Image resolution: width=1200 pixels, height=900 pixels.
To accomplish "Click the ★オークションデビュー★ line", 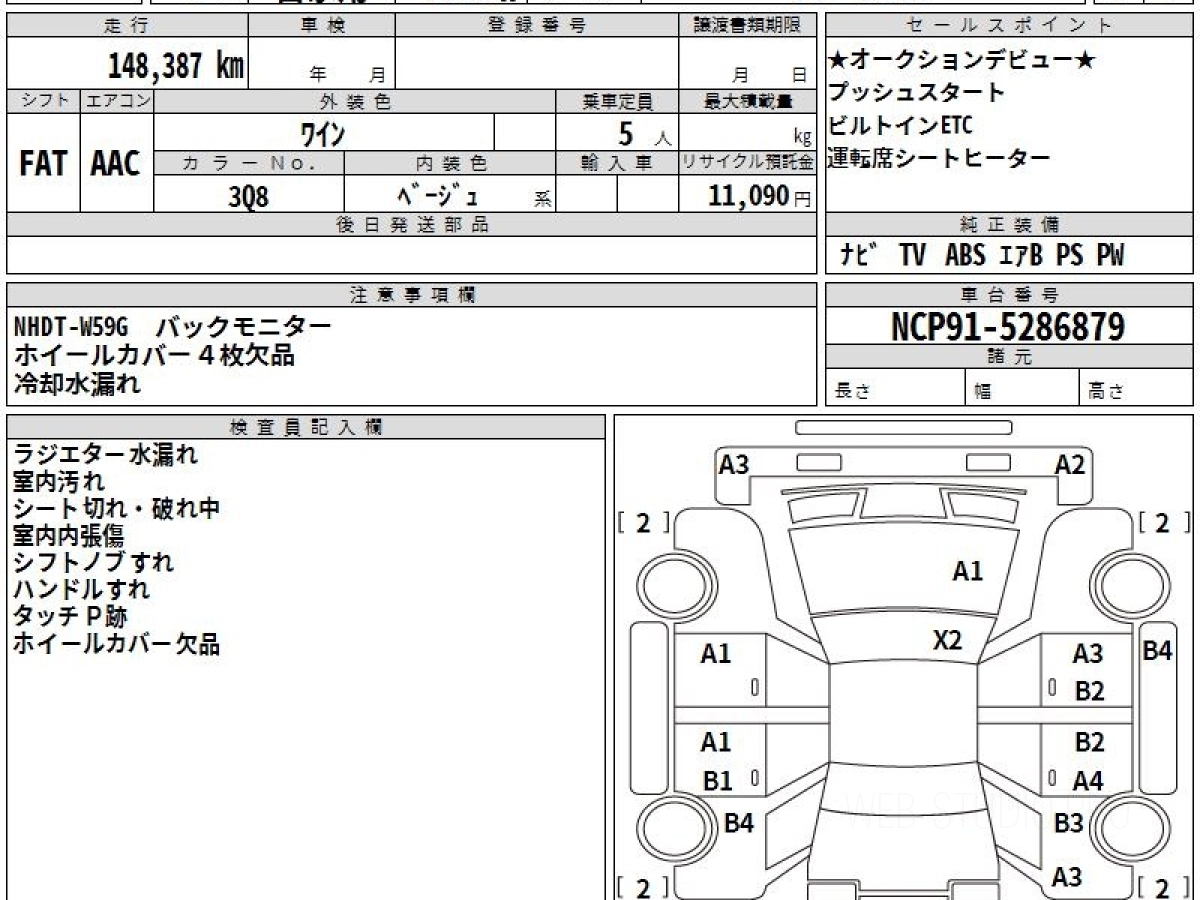I will click(962, 61).
